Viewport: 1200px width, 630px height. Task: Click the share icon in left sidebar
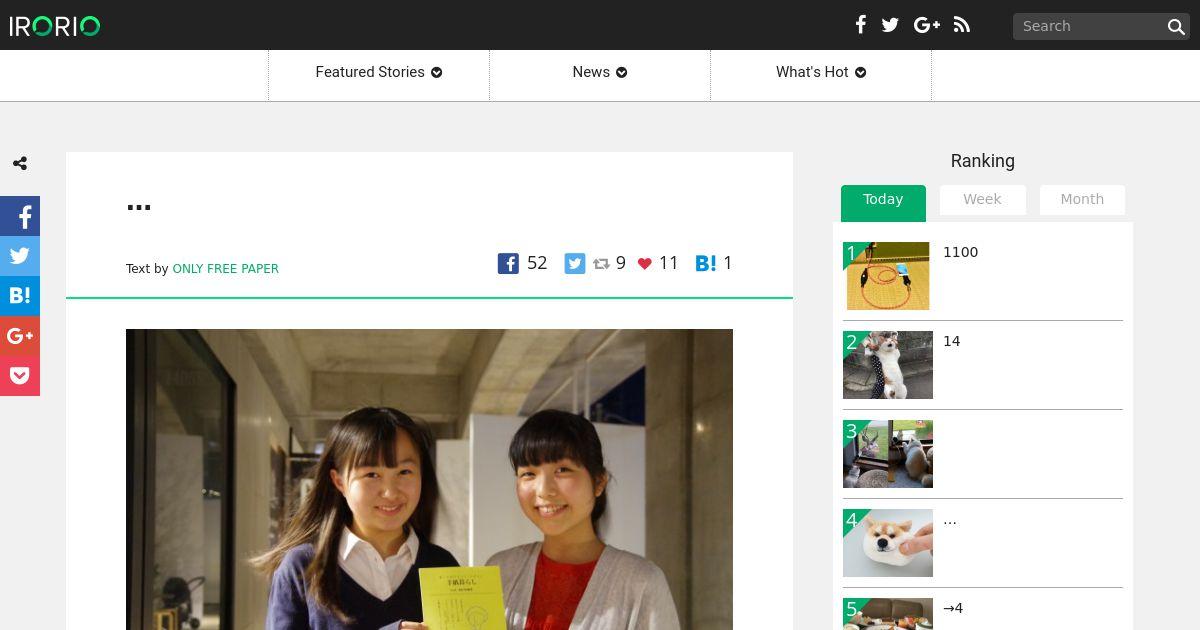20,163
